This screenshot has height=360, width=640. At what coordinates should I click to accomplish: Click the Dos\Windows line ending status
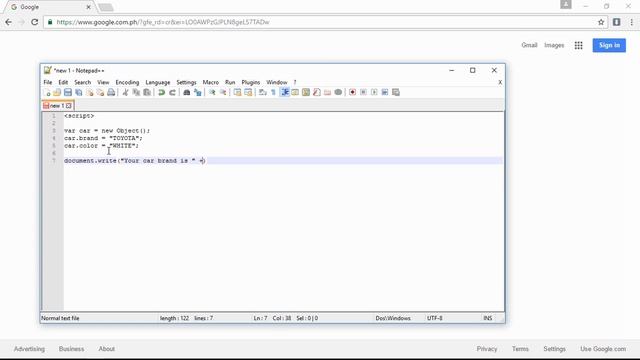pyautogui.click(x=393, y=318)
